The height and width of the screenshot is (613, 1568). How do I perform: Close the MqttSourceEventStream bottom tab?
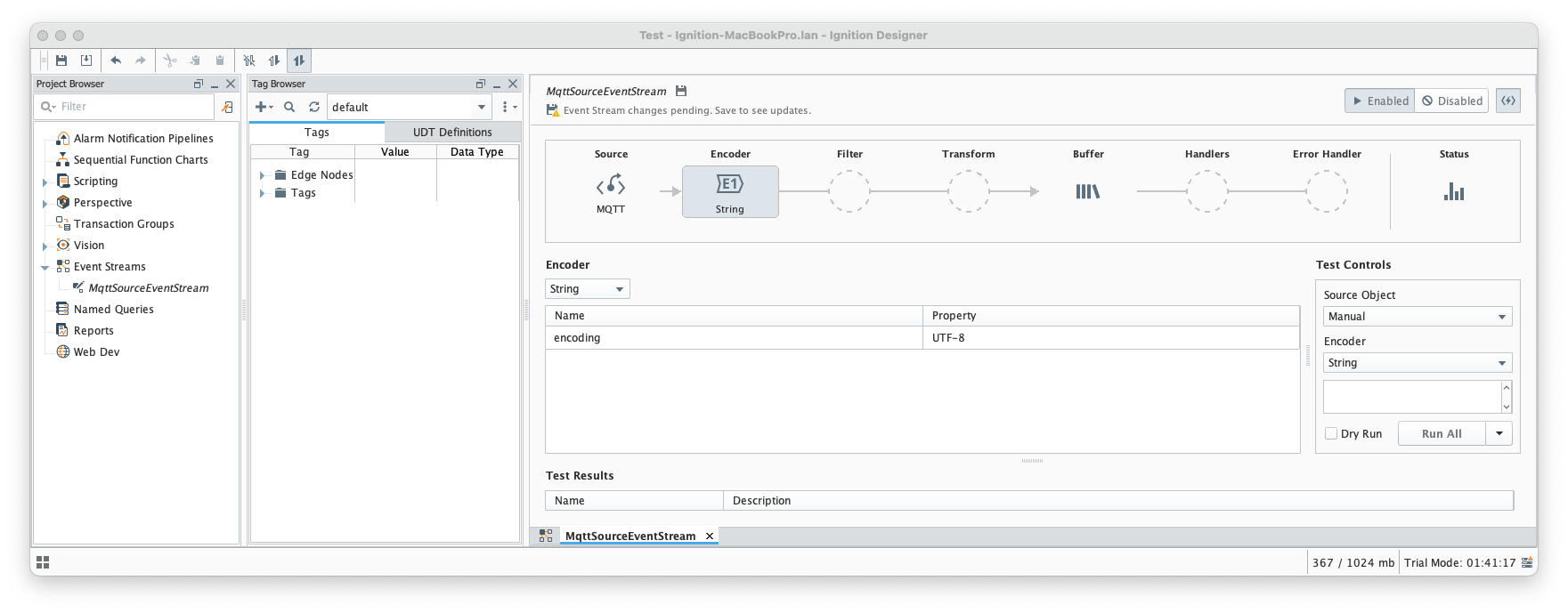(710, 536)
